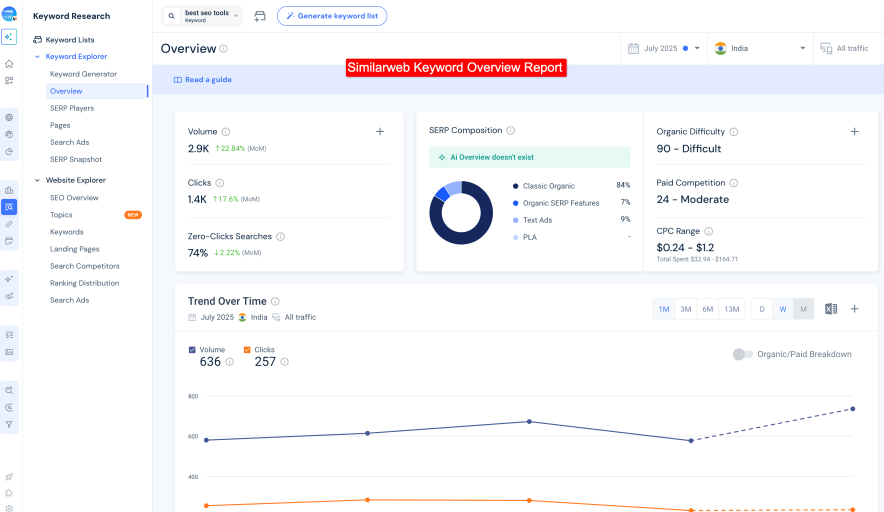This screenshot has height=512, width=884.
Task: Click the bar chart icon in left rail
Action: (x=9, y=190)
